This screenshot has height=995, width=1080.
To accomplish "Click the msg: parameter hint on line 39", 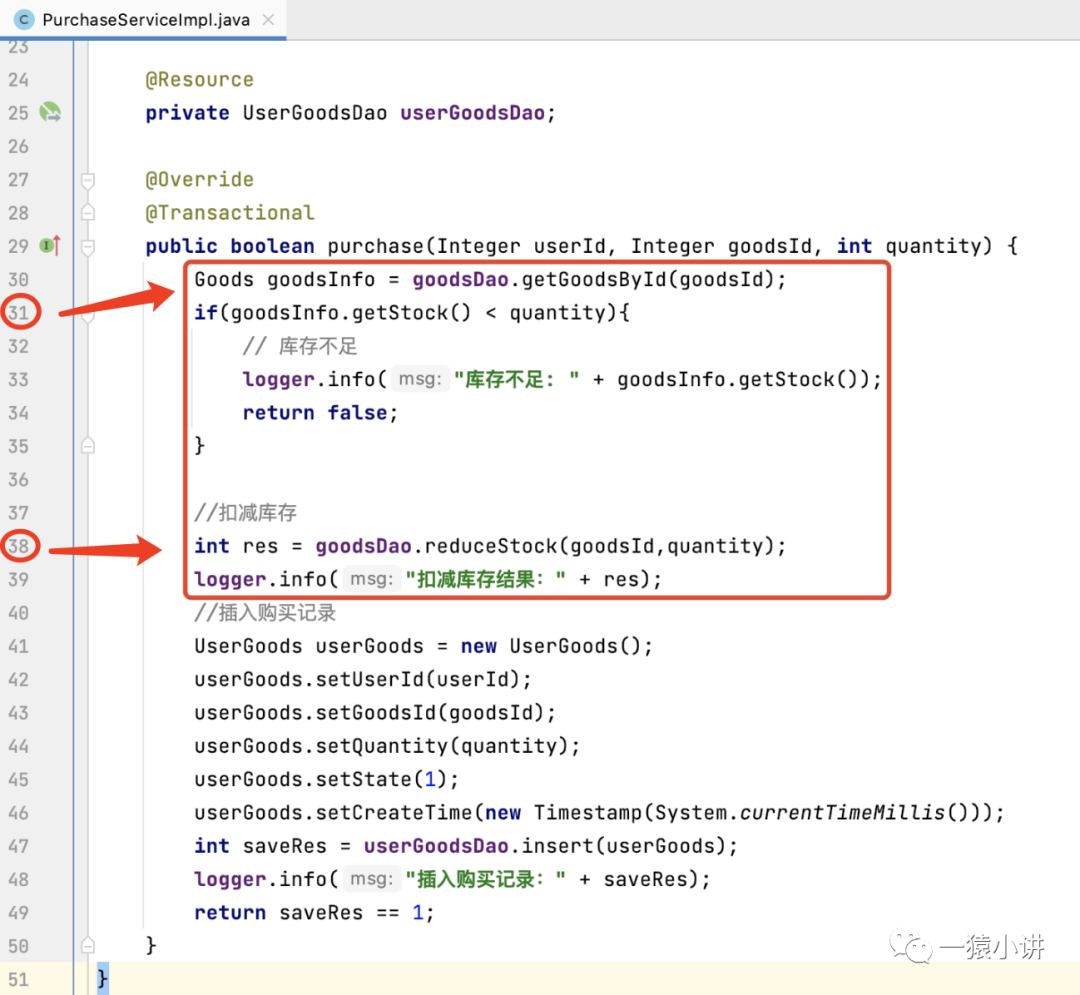I will 372,579.
